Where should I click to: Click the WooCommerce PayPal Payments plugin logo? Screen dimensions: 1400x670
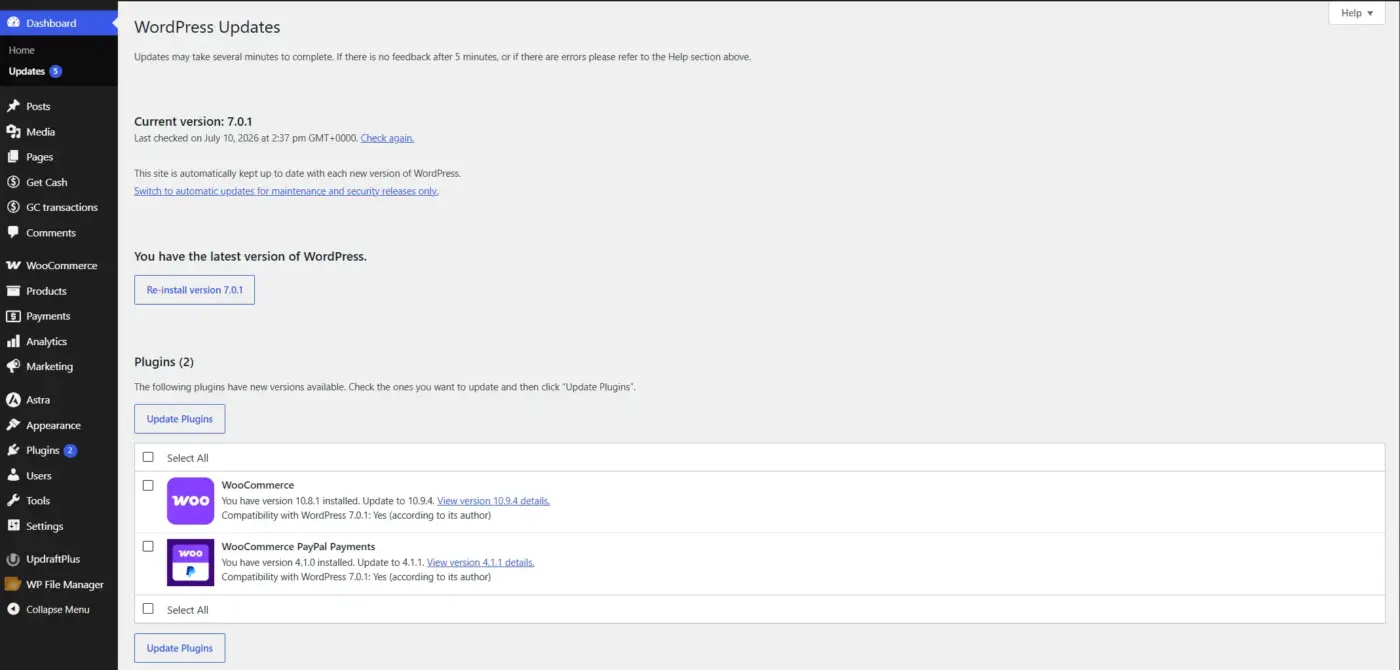(x=190, y=563)
